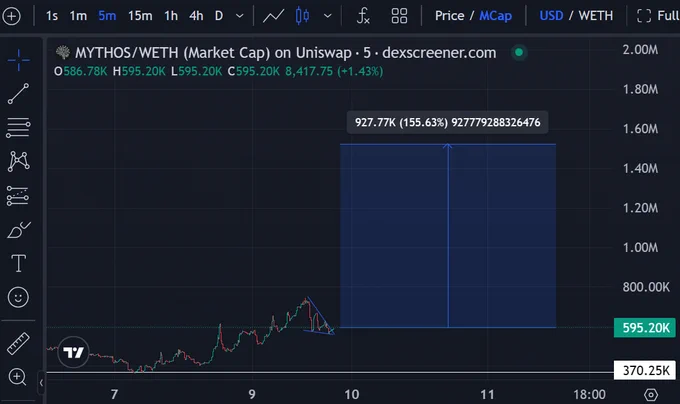The height and width of the screenshot is (404, 680).
Task: Select the 1m timeframe
Action: coord(78,16)
